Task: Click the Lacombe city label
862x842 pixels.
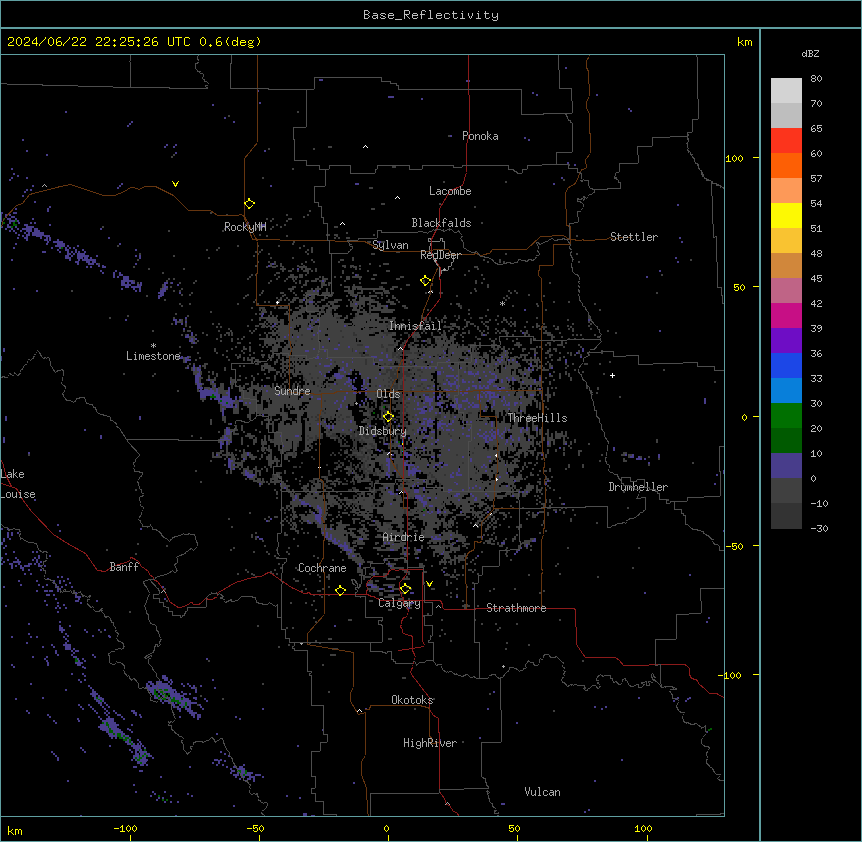Action: point(450,191)
